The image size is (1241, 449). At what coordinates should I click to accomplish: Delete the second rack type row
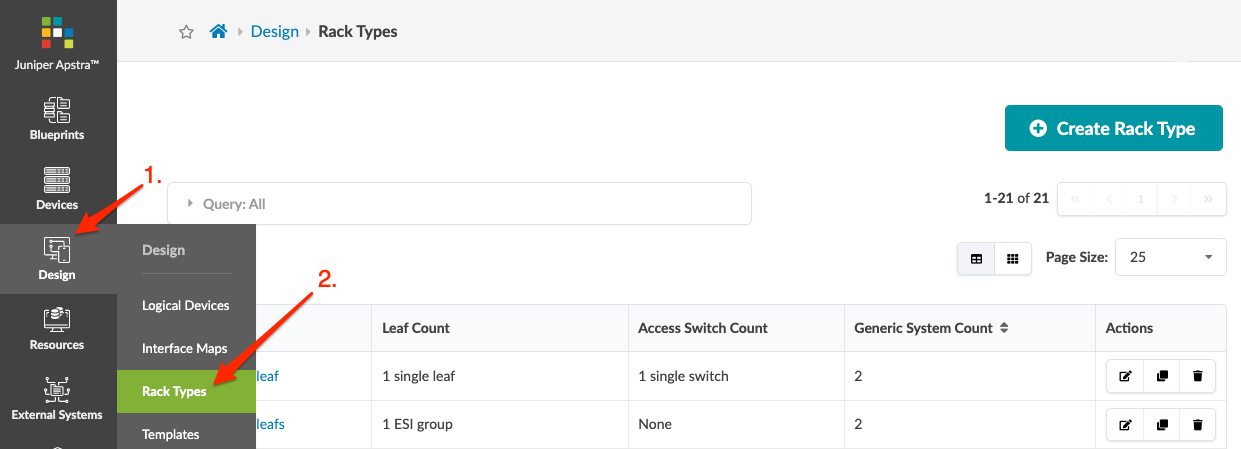[1197, 425]
